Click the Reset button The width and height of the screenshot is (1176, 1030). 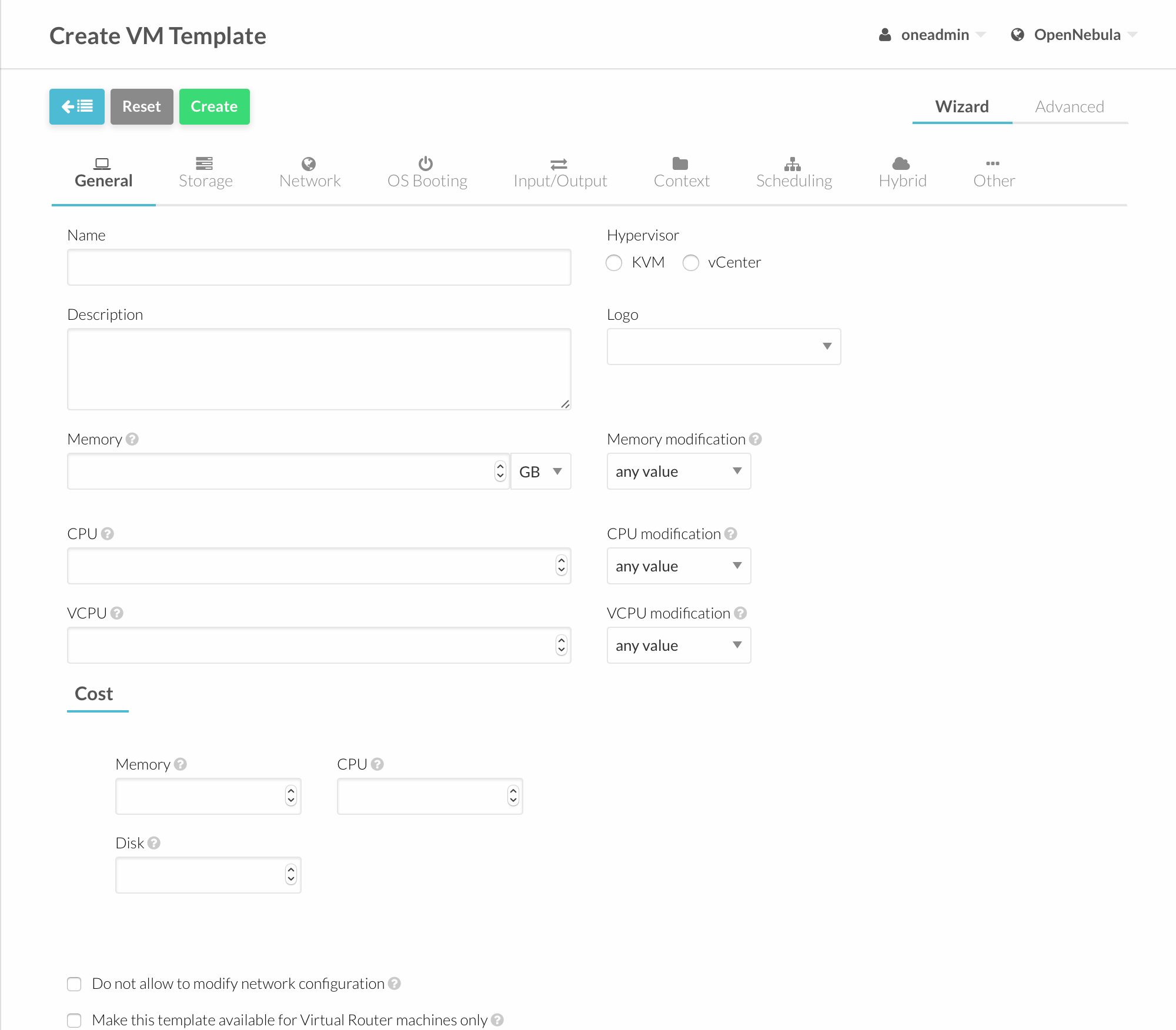coord(141,106)
